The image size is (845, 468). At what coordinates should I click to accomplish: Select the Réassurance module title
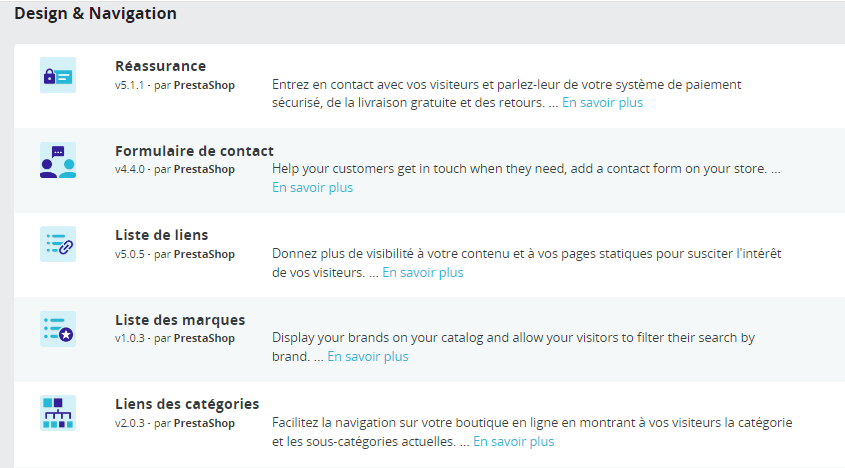160,66
